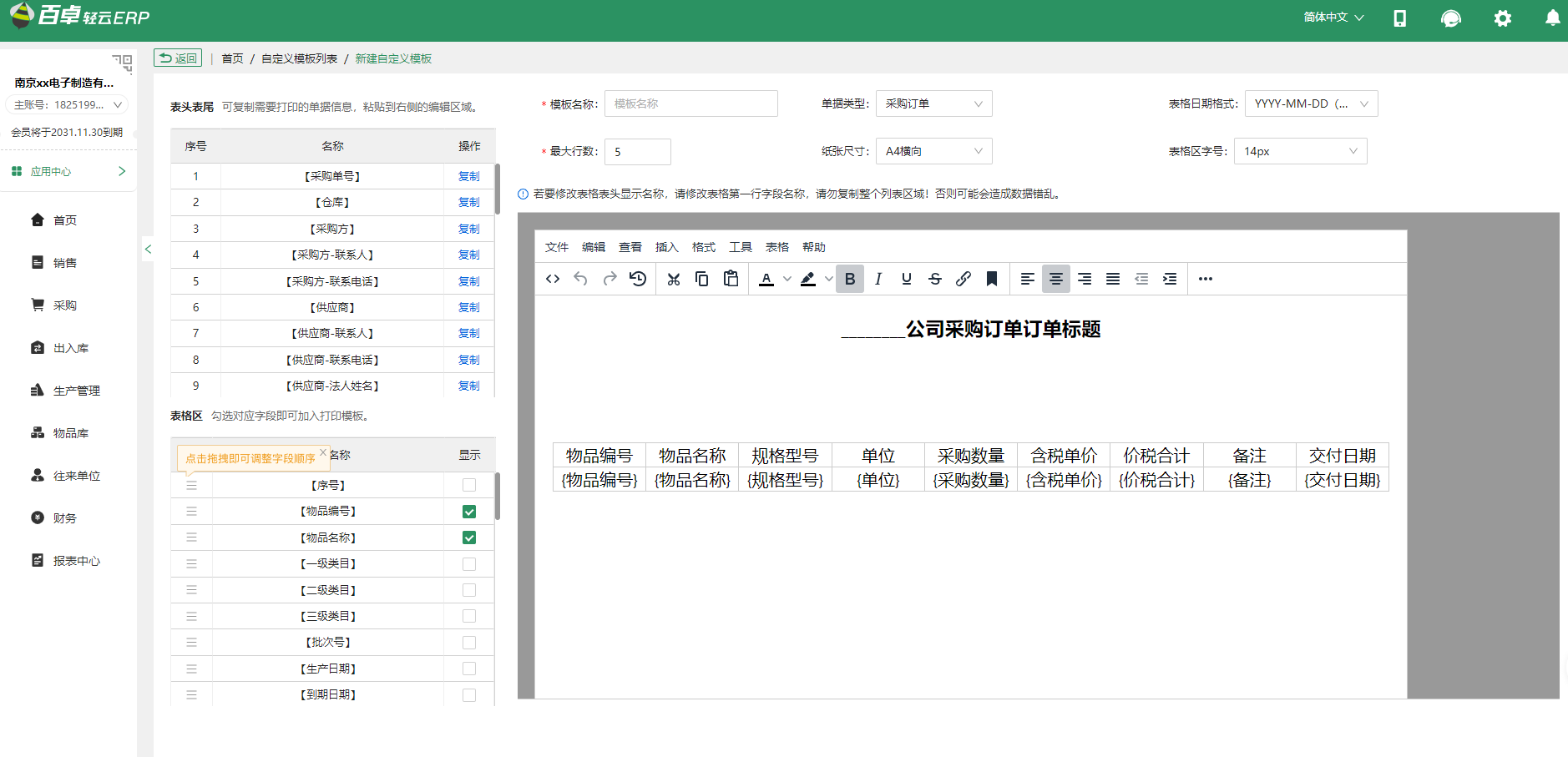Expand 应用中心 in the sidebar
1568x757 pixels.
[x=68, y=171]
